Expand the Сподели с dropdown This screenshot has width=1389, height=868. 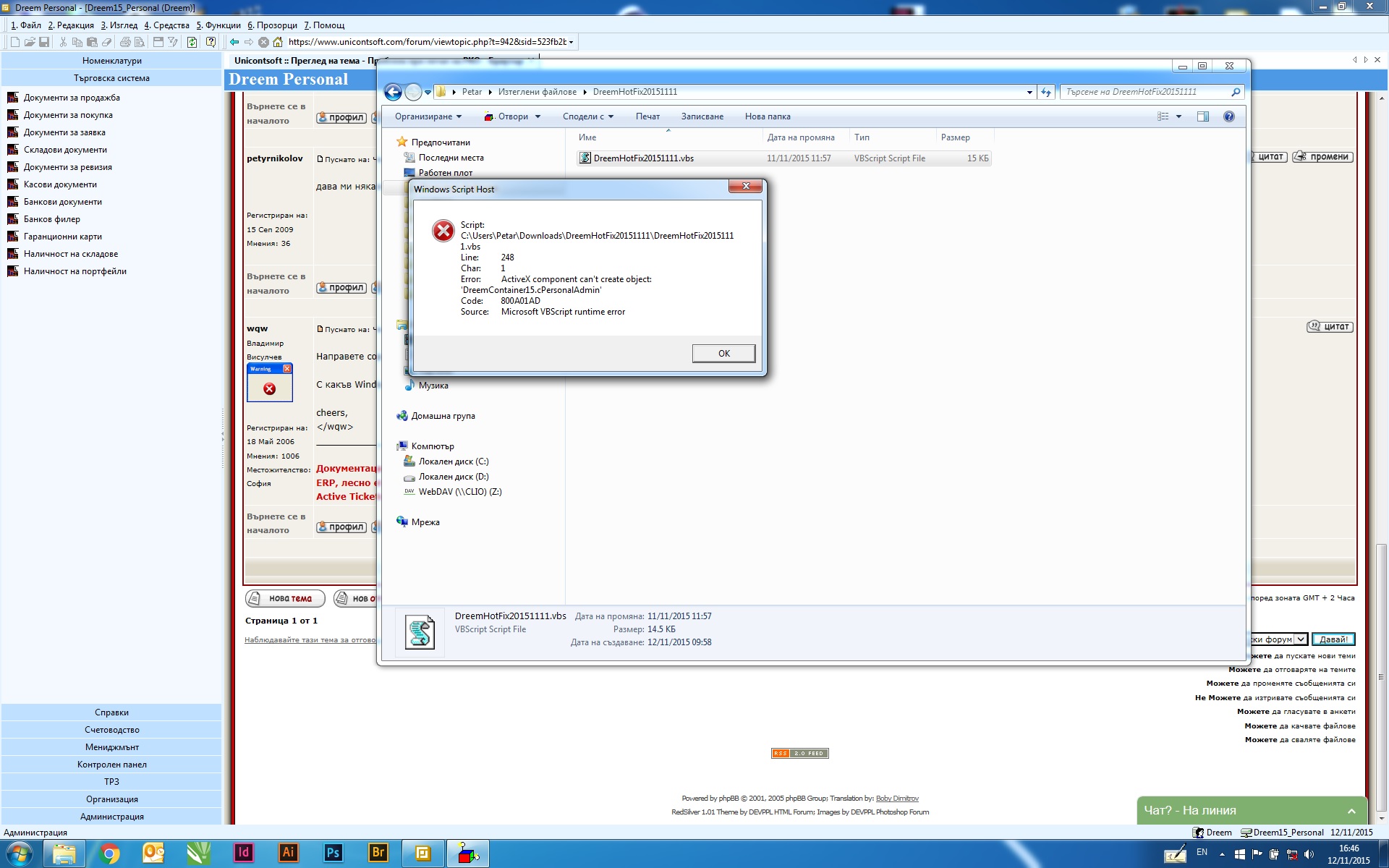[x=587, y=116]
